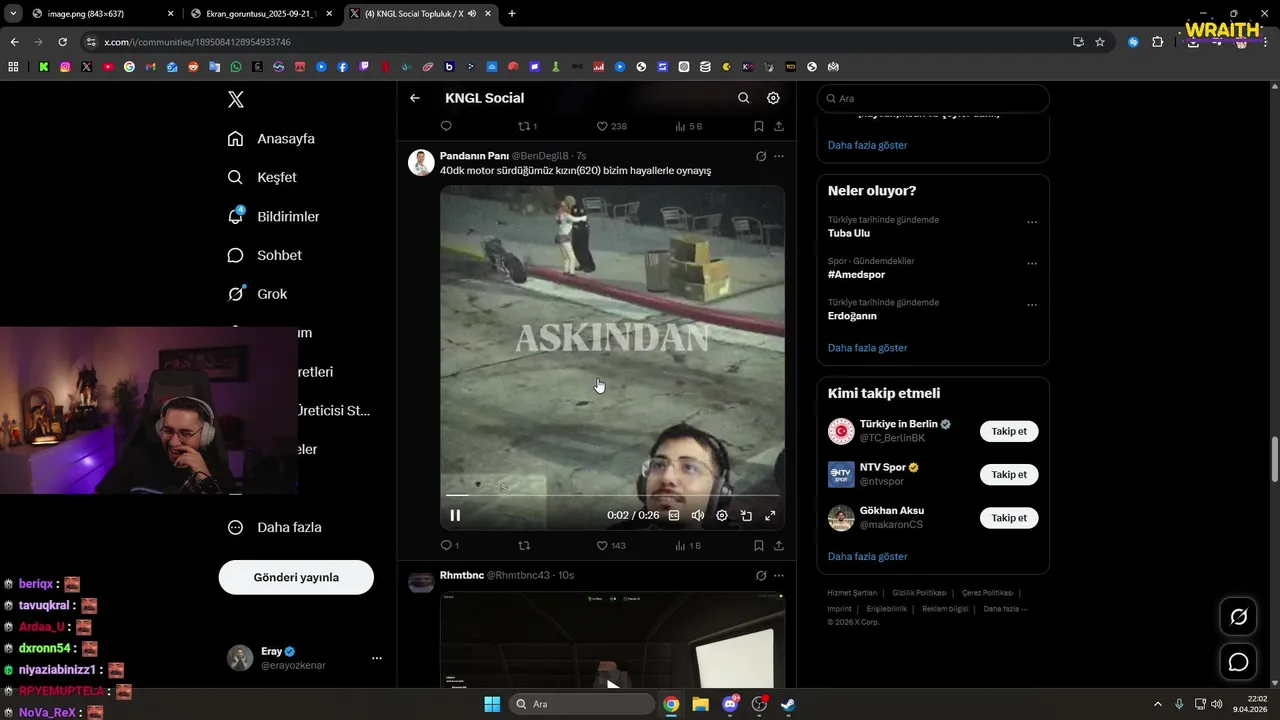Screen dimensions: 1280x720
Task: Open a new browser tab
Action: (512, 14)
